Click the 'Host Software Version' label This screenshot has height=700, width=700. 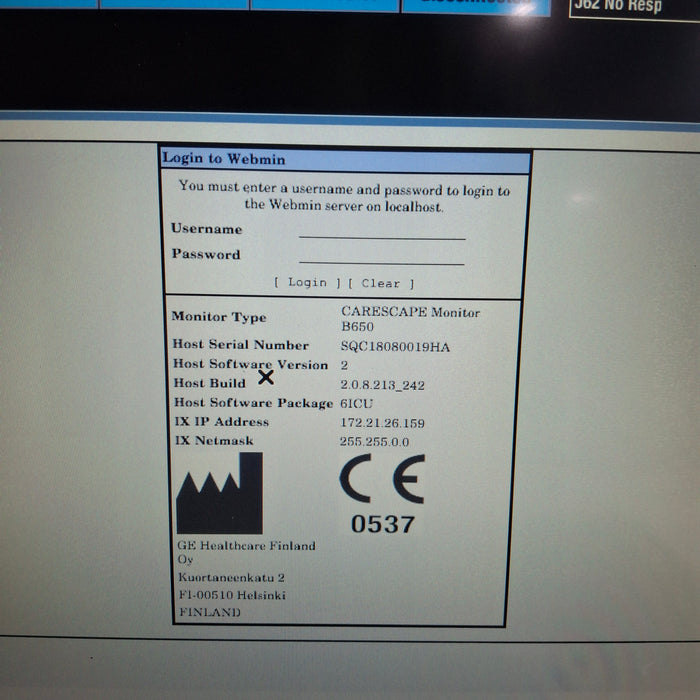coord(250,364)
